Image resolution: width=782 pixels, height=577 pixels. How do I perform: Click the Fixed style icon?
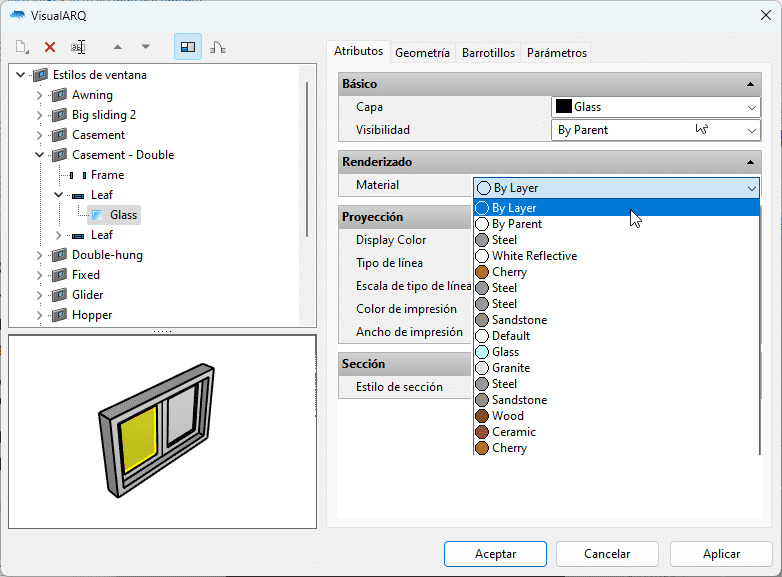[59, 275]
